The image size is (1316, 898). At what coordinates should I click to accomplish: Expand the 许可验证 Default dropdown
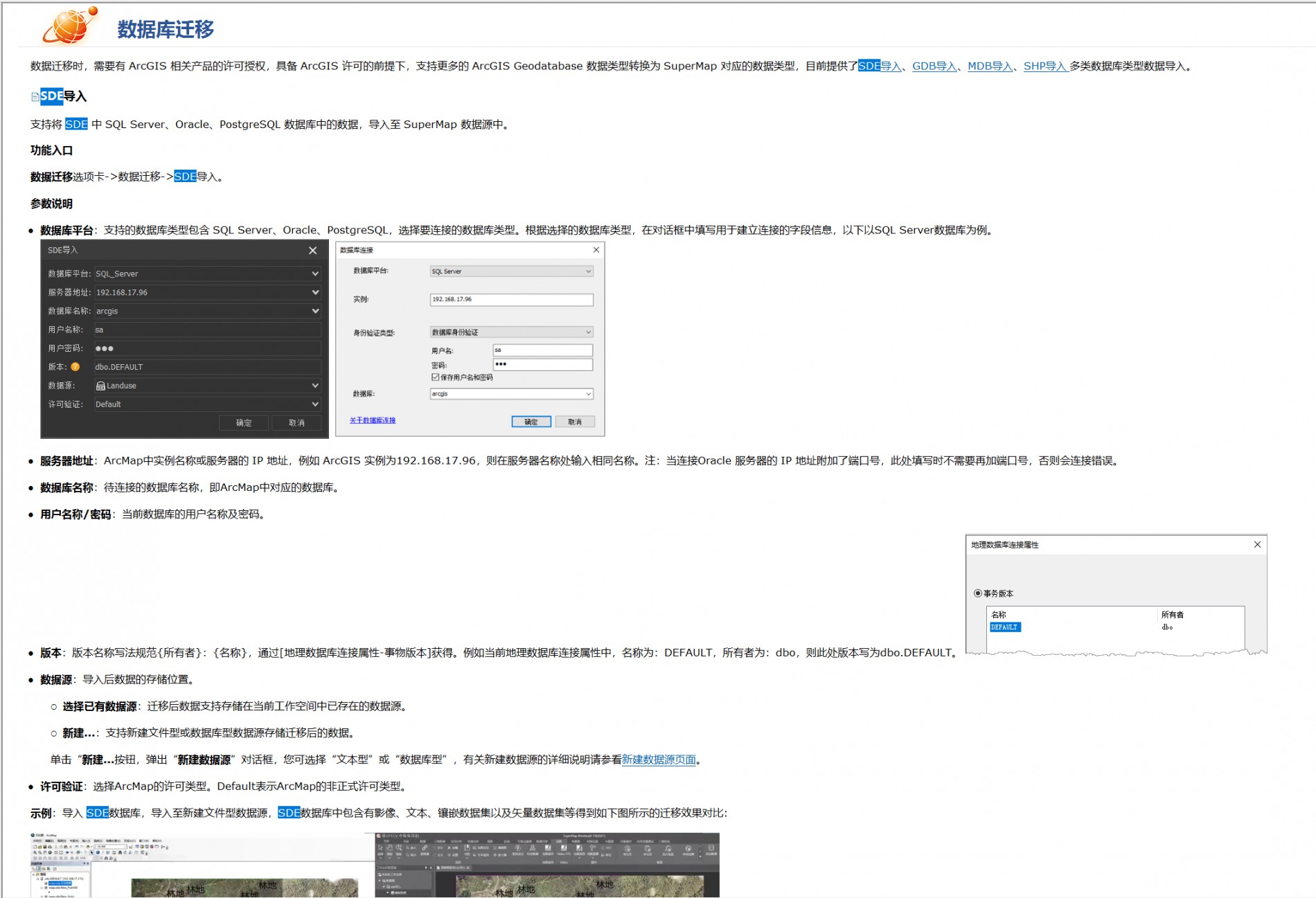point(315,404)
